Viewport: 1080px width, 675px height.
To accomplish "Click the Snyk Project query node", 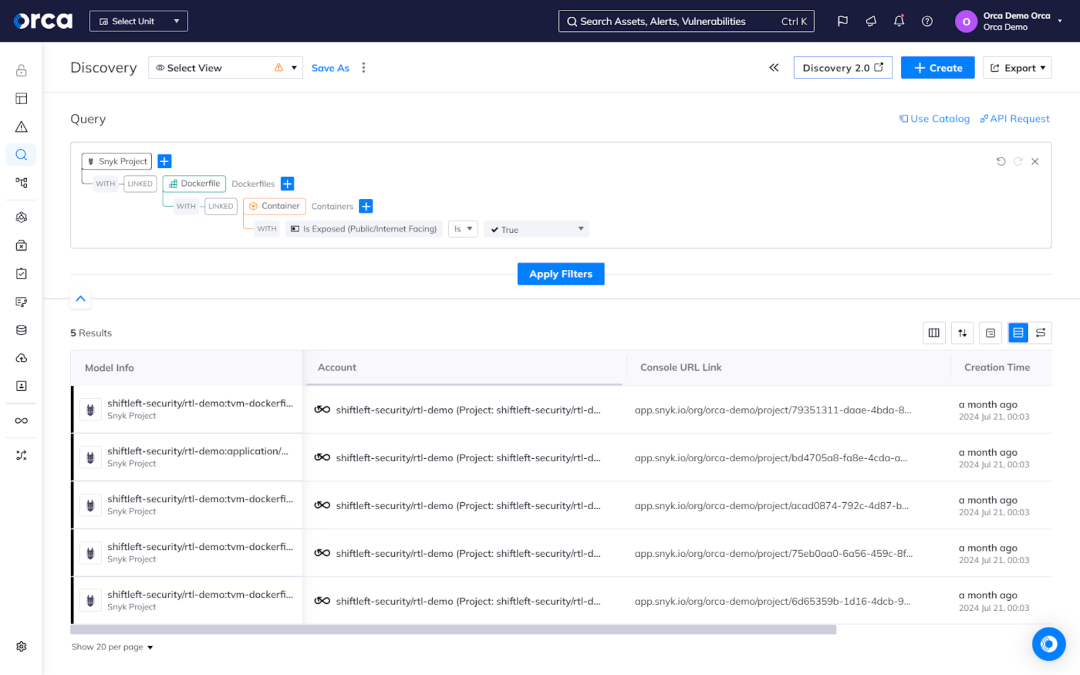I will pyautogui.click(x=116, y=161).
